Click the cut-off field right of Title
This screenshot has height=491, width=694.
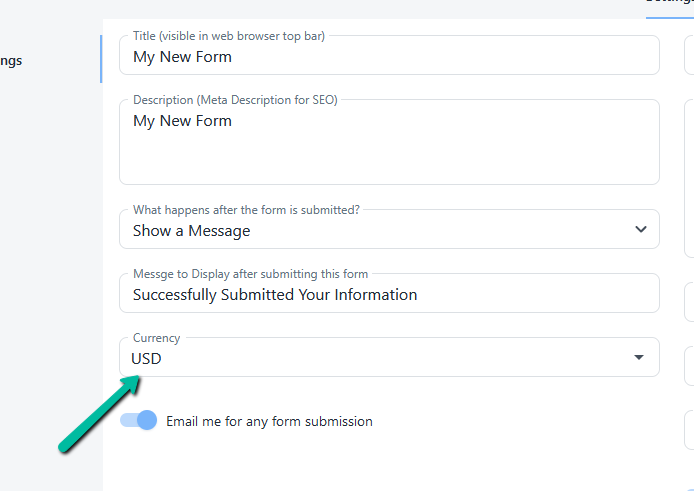point(689,55)
